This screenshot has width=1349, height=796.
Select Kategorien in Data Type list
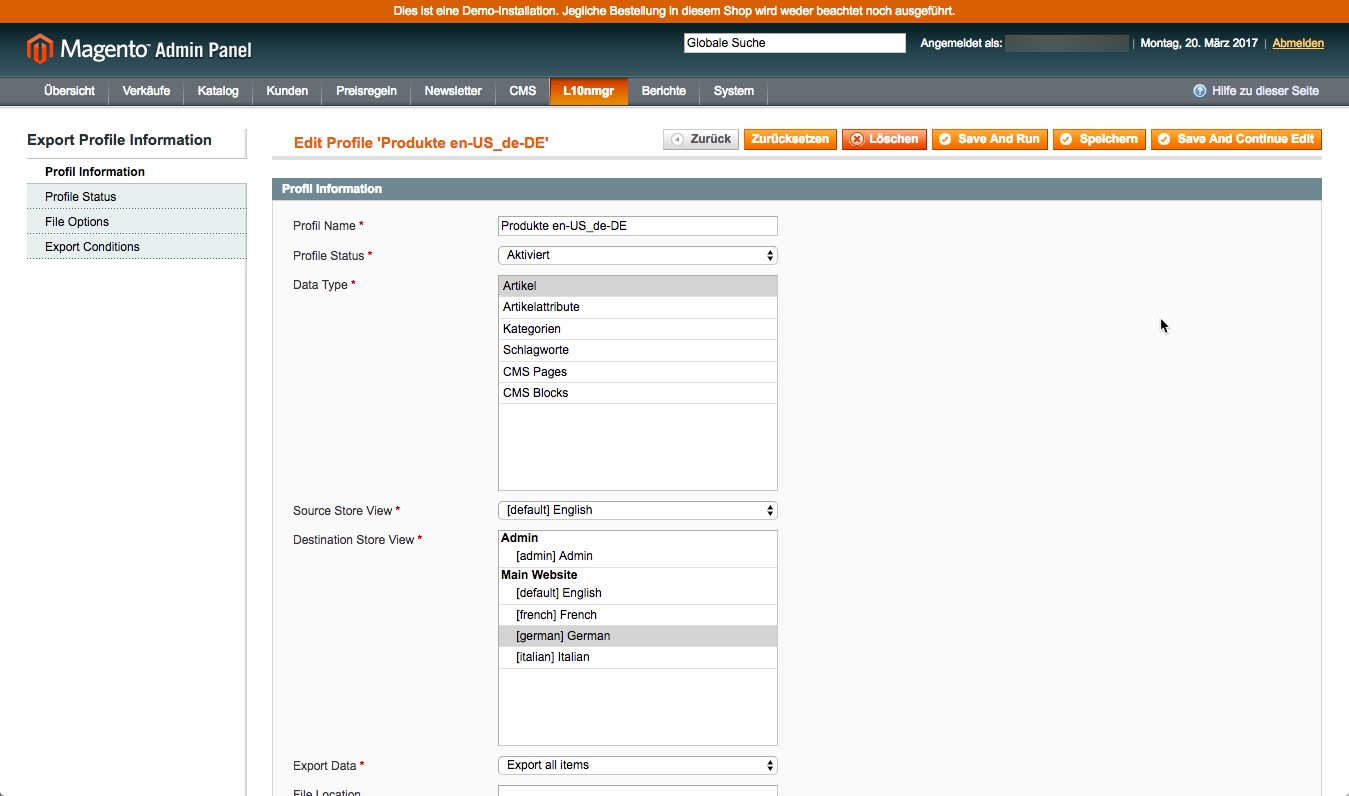(638, 329)
